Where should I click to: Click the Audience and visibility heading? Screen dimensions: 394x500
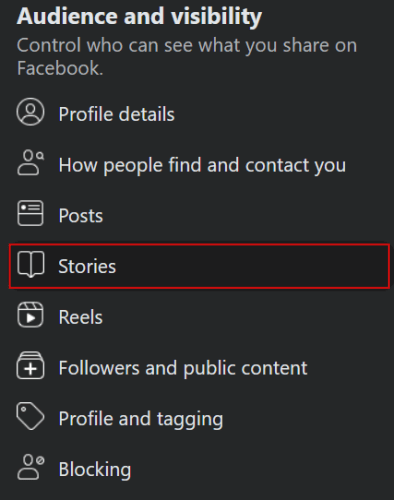click(x=139, y=16)
